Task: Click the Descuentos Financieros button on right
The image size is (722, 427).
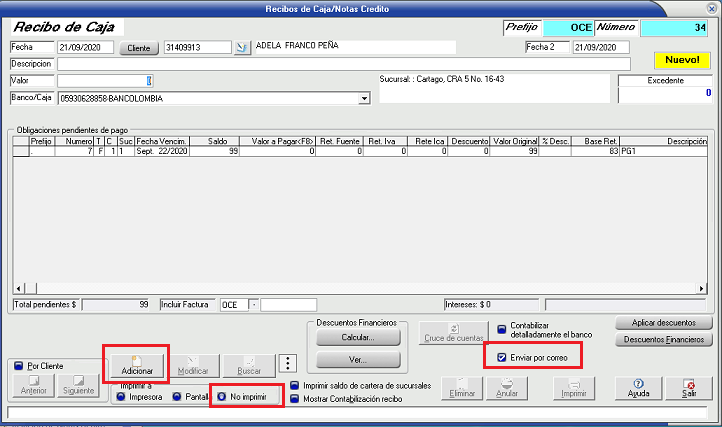Action: [664, 340]
